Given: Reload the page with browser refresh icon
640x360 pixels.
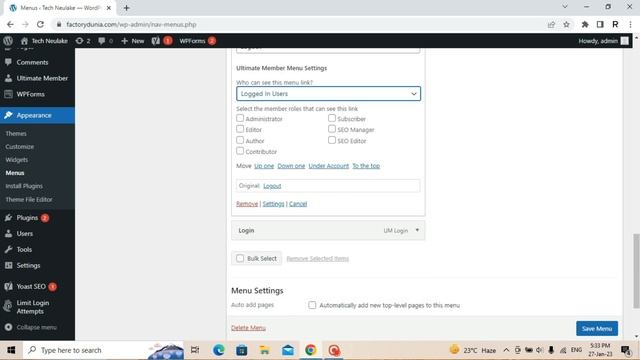Looking at the screenshot, I should point(40,24).
